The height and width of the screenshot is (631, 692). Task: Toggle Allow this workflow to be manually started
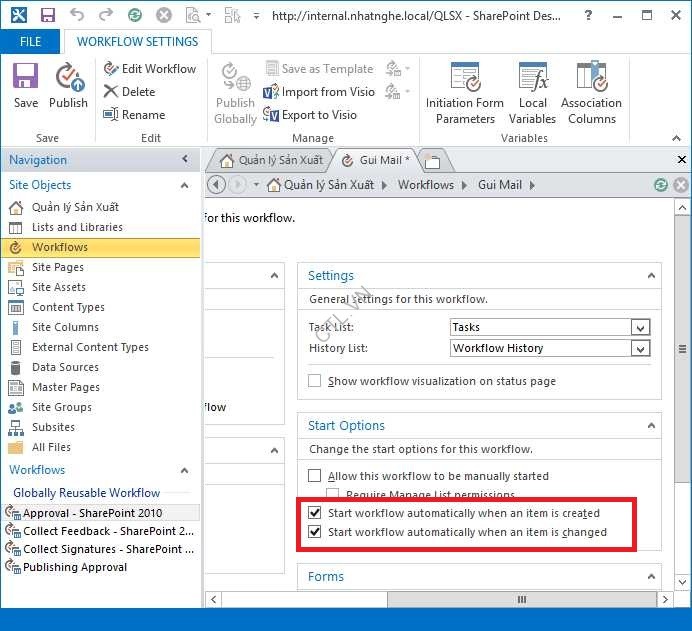pos(315,476)
